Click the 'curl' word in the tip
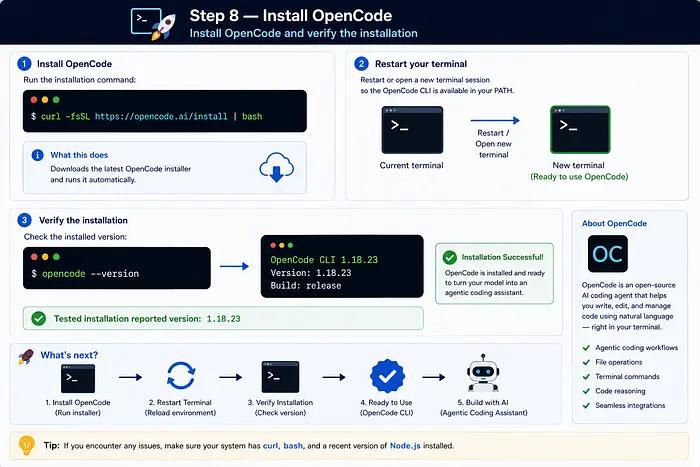The image size is (700, 467). coord(270,446)
